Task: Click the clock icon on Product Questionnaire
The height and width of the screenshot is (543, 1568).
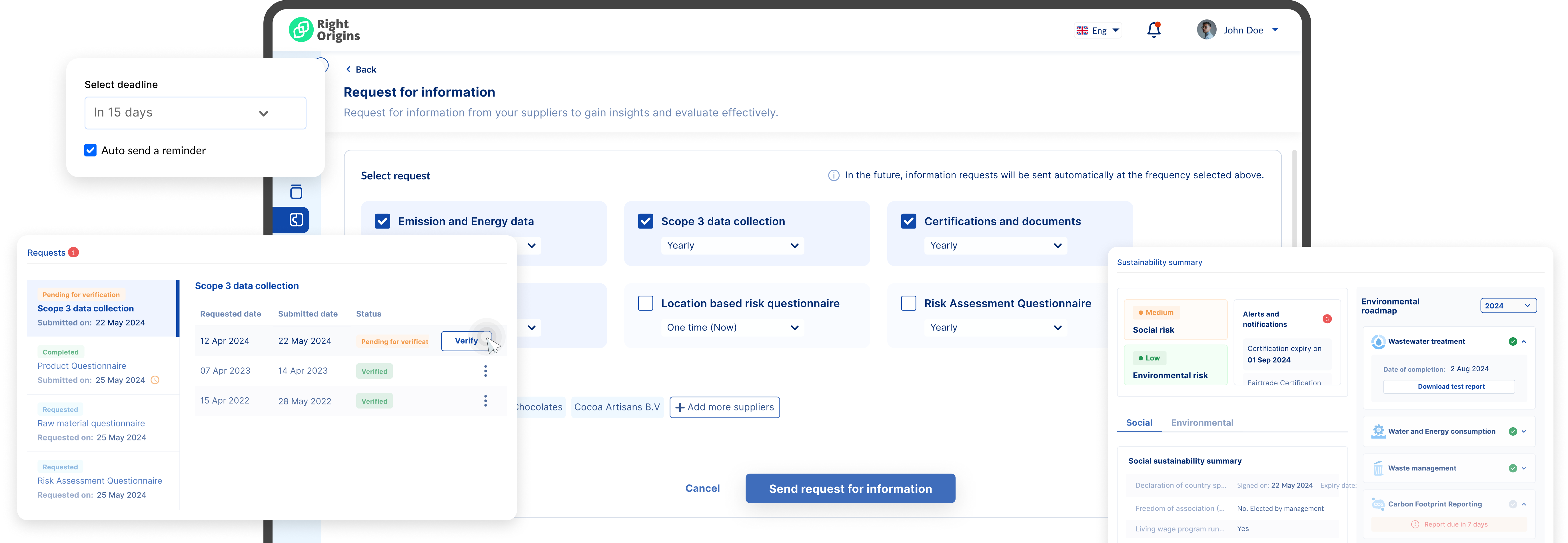Action: coord(155,380)
